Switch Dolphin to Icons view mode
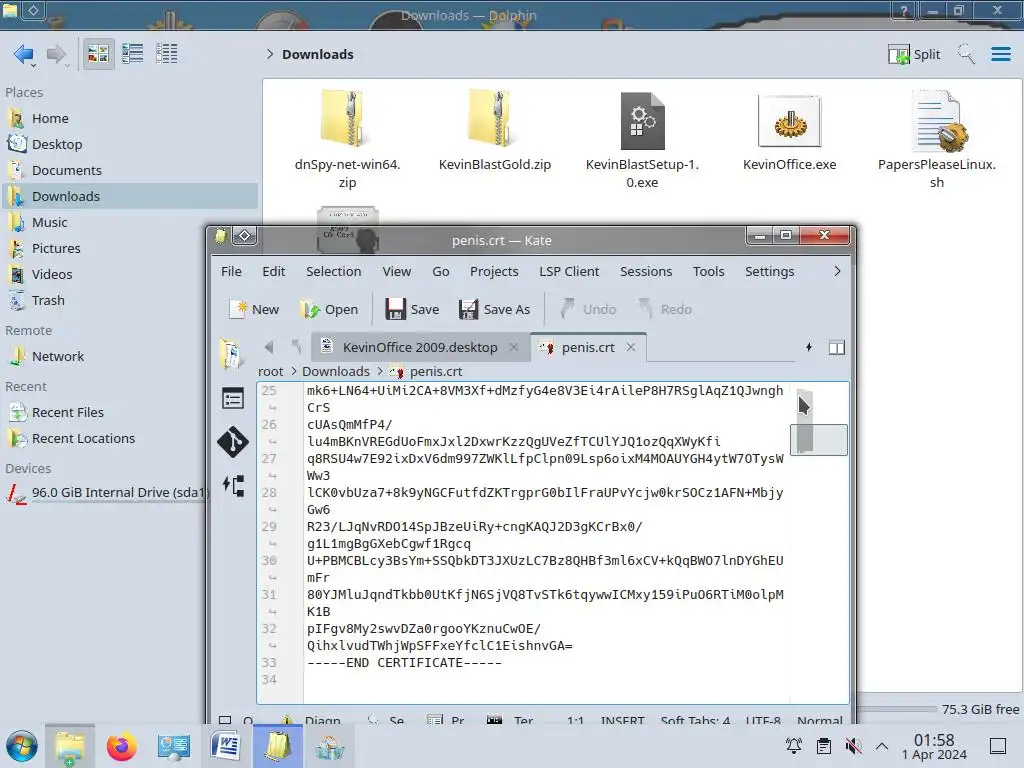Screen dimensions: 1024x768 coord(98,54)
